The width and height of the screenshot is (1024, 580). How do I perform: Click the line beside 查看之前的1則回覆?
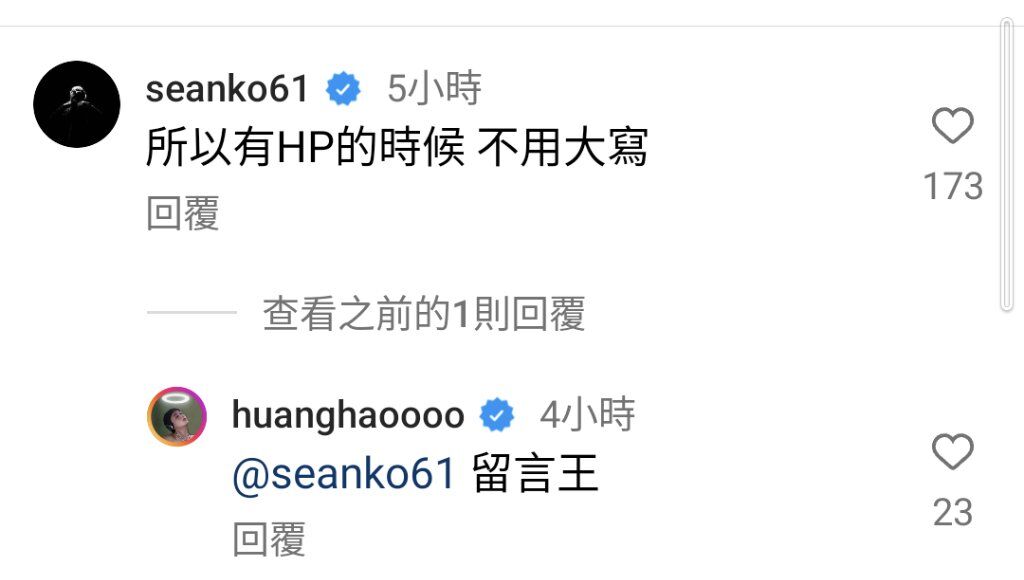tap(192, 312)
